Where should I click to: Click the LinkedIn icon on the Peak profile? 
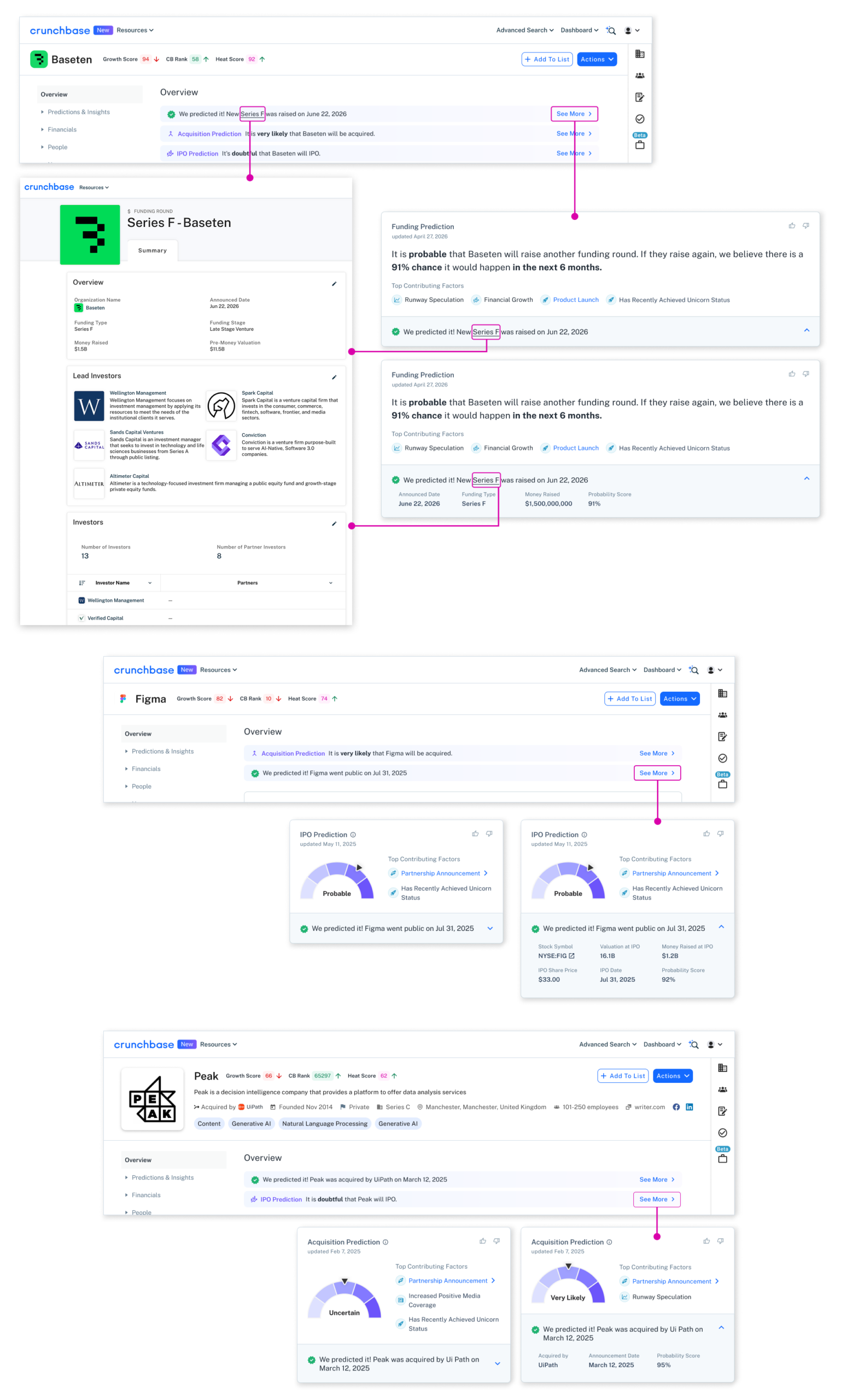pos(690,1107)
